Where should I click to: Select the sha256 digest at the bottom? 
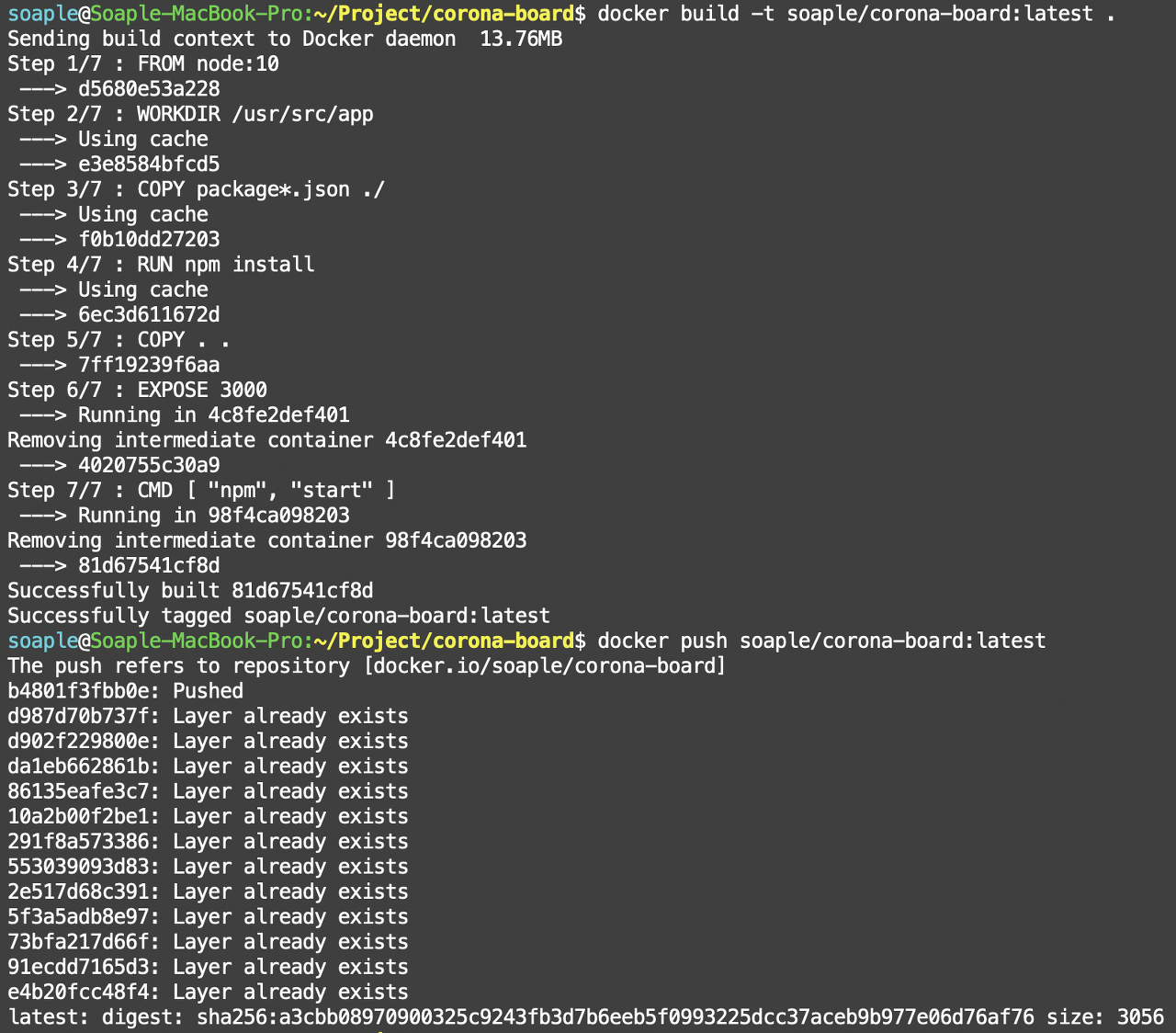tap(616, 1016)
